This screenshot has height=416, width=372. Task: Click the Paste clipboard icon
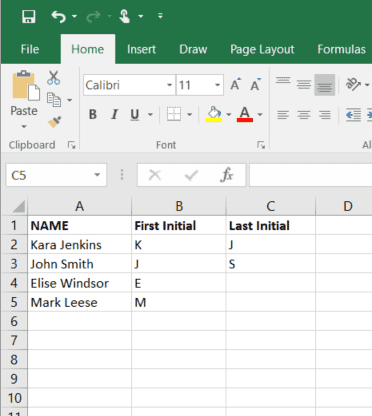25,86
